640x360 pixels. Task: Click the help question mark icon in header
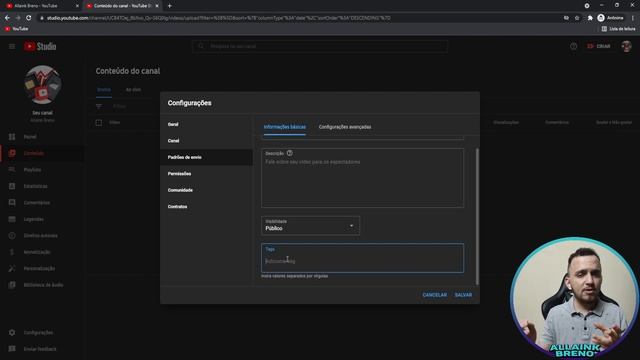pos(573,47)
